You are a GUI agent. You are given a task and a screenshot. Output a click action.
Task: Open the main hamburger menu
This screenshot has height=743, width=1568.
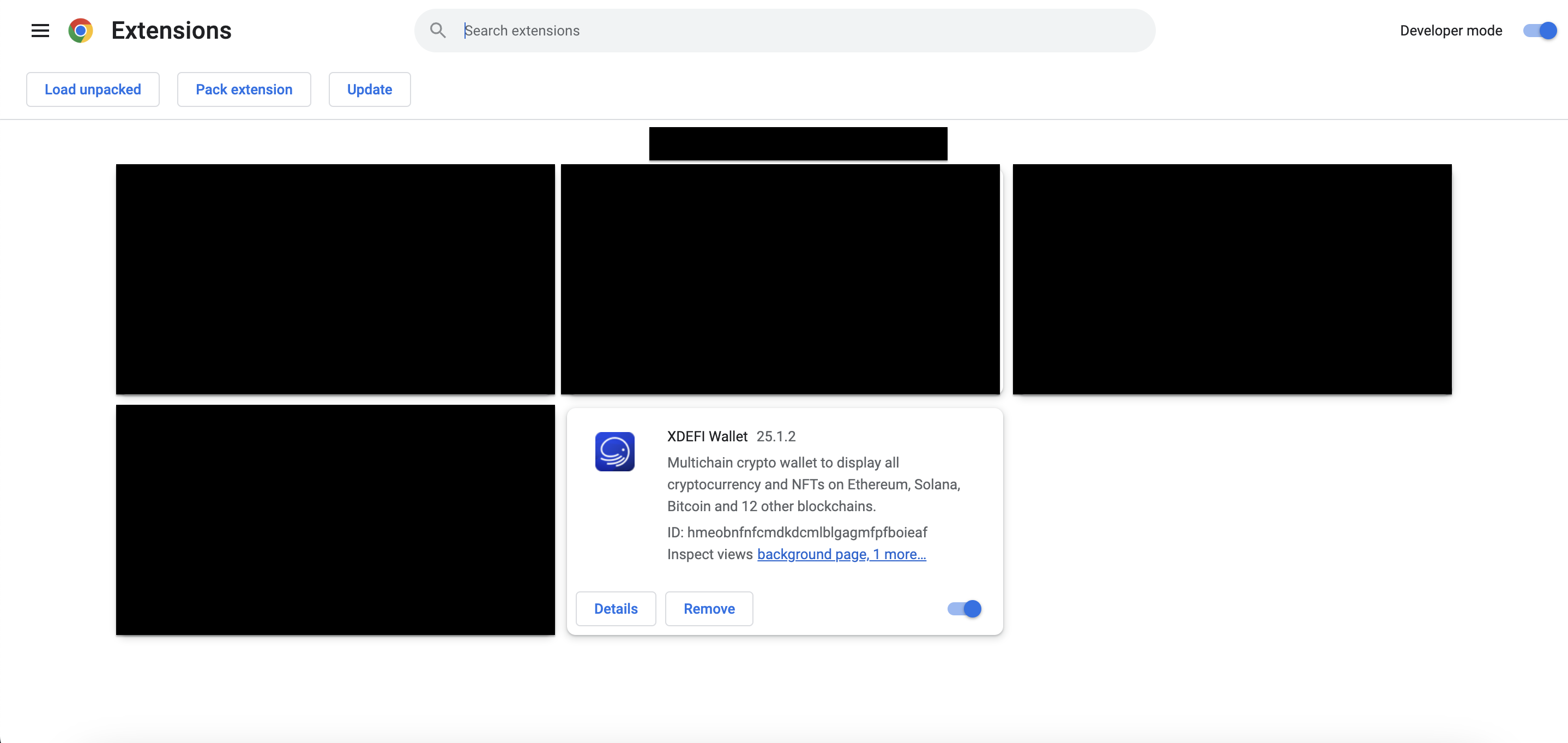[40, 31]
